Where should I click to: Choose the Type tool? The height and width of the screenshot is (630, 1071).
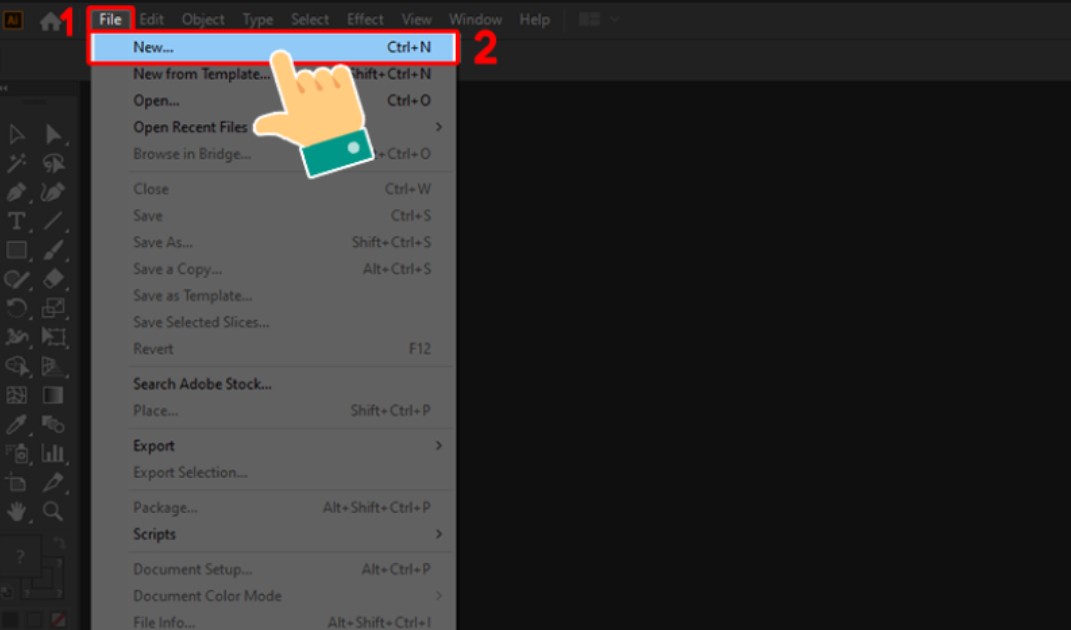coord(17,221)
